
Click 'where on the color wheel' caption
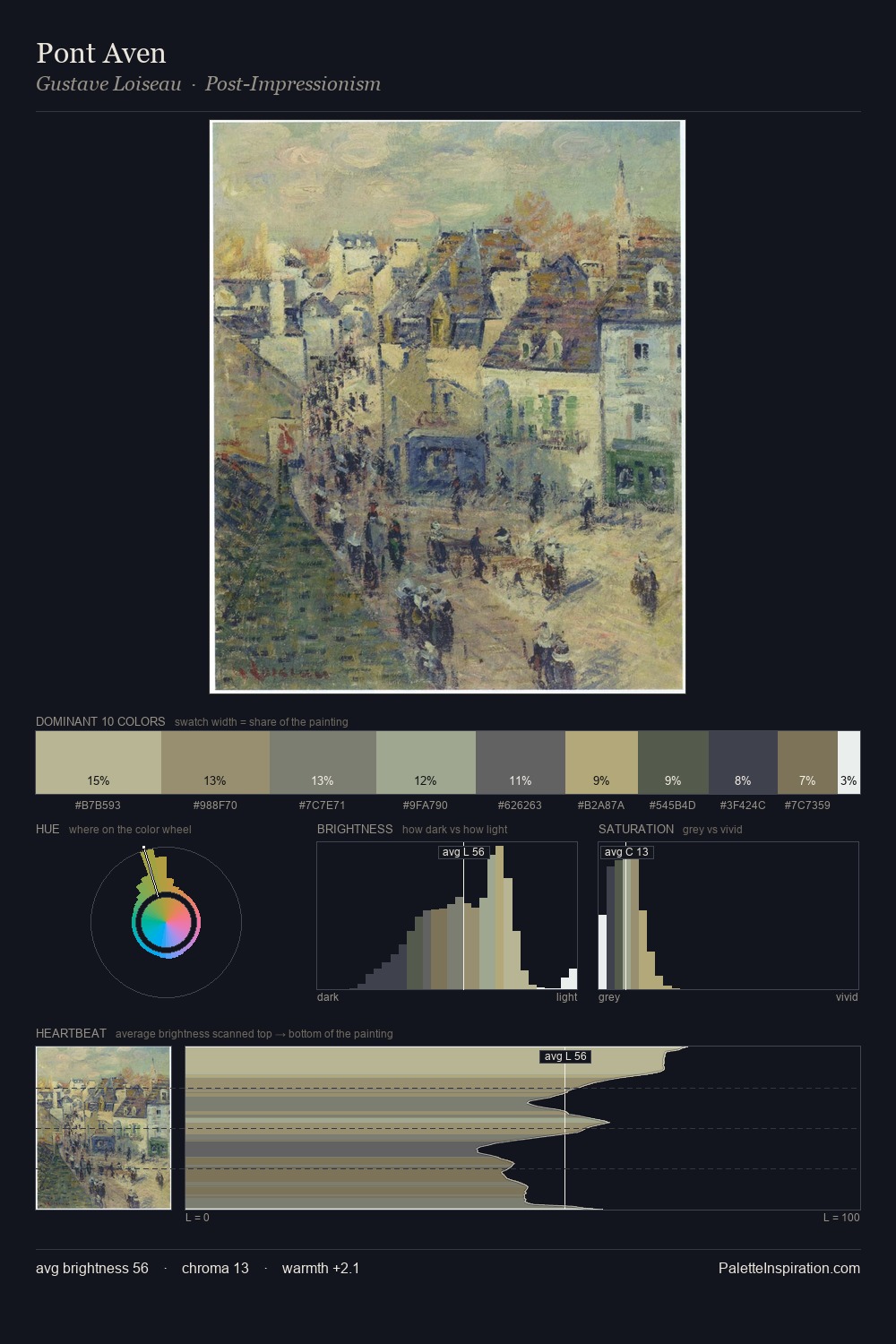pyautogui.click(x=130, y=830)
